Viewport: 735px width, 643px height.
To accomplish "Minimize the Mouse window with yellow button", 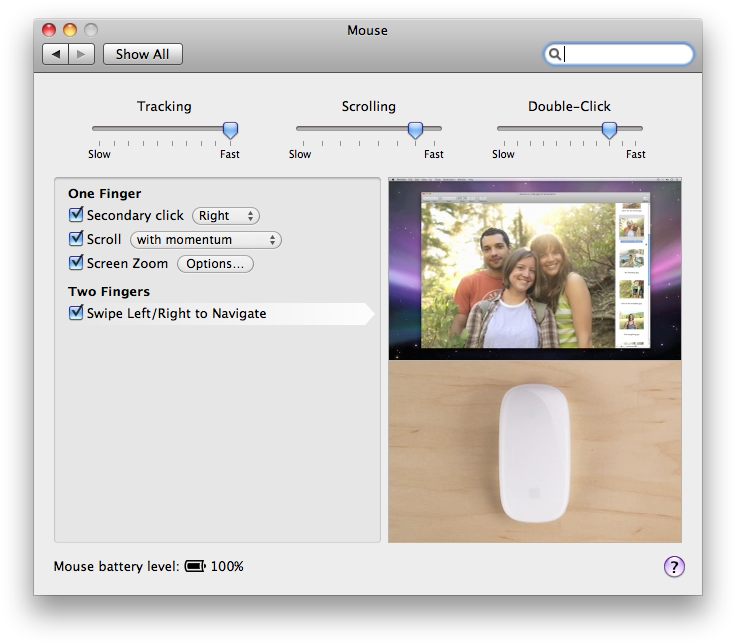I will 70,30.
